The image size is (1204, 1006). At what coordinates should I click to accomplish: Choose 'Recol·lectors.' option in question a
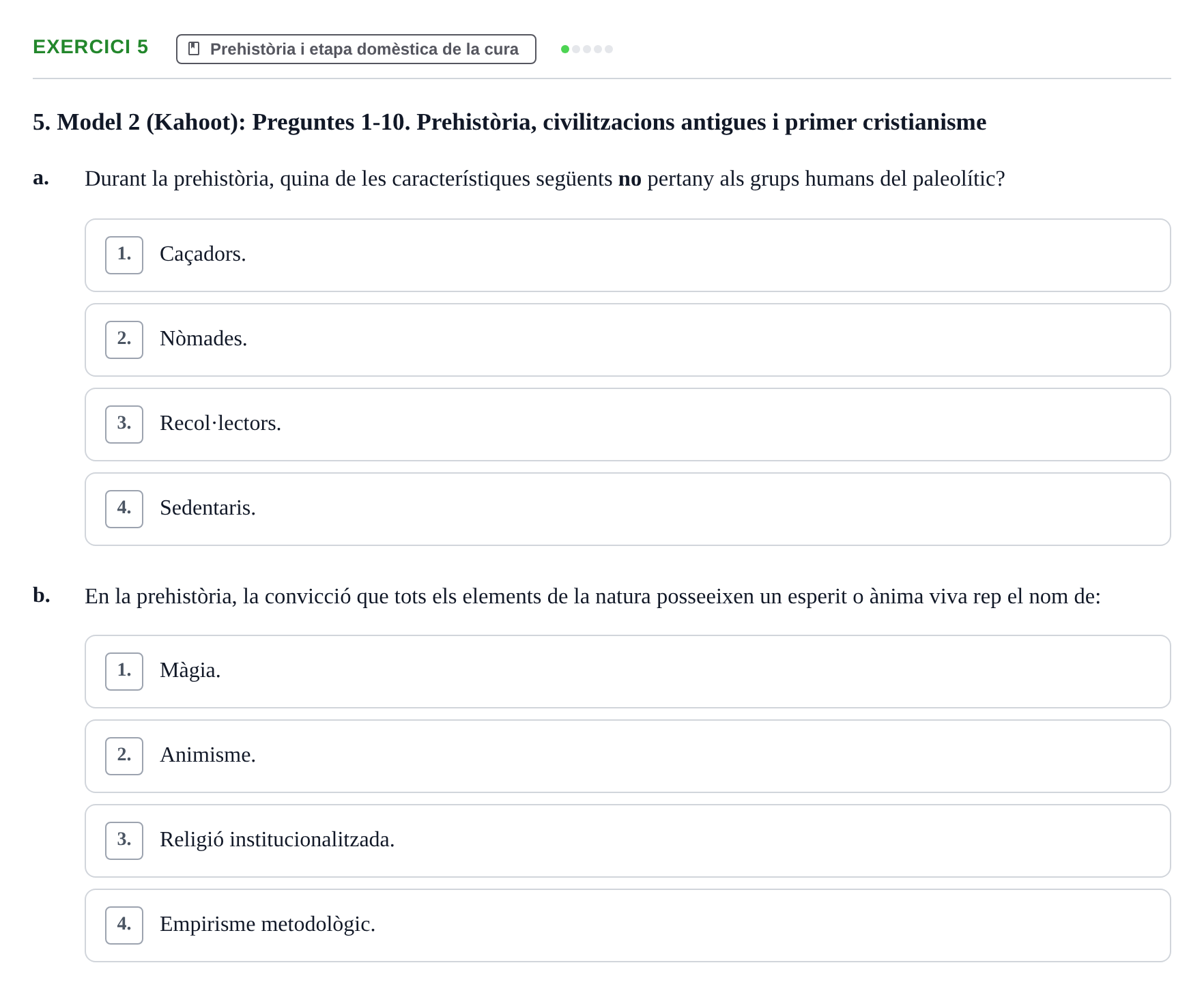point(627,425)
